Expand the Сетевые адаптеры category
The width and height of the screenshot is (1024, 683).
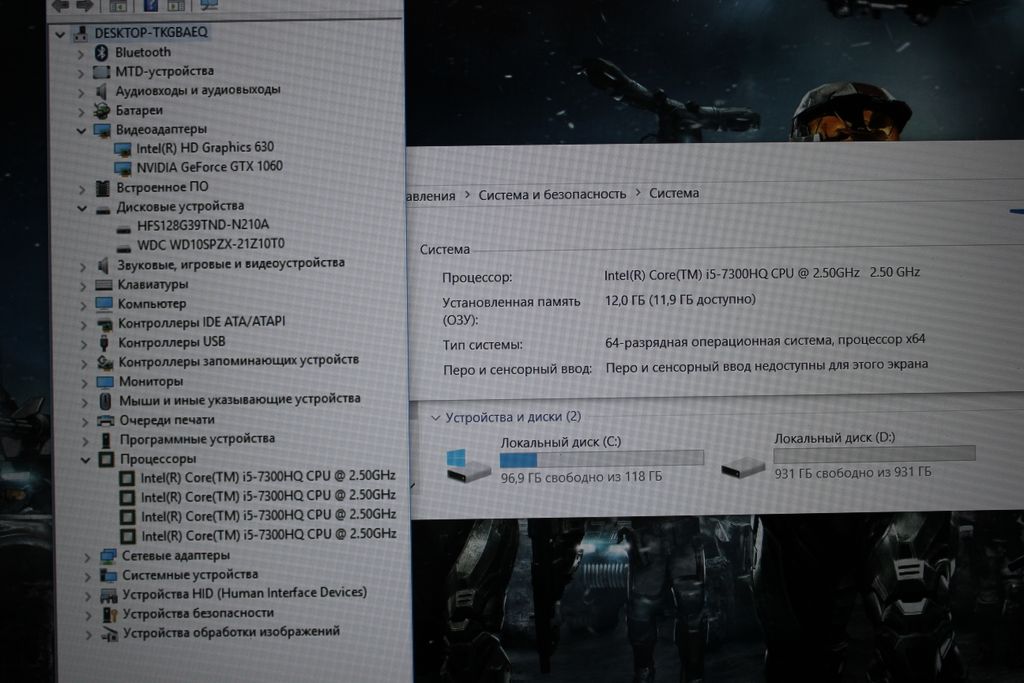(87, 556)
